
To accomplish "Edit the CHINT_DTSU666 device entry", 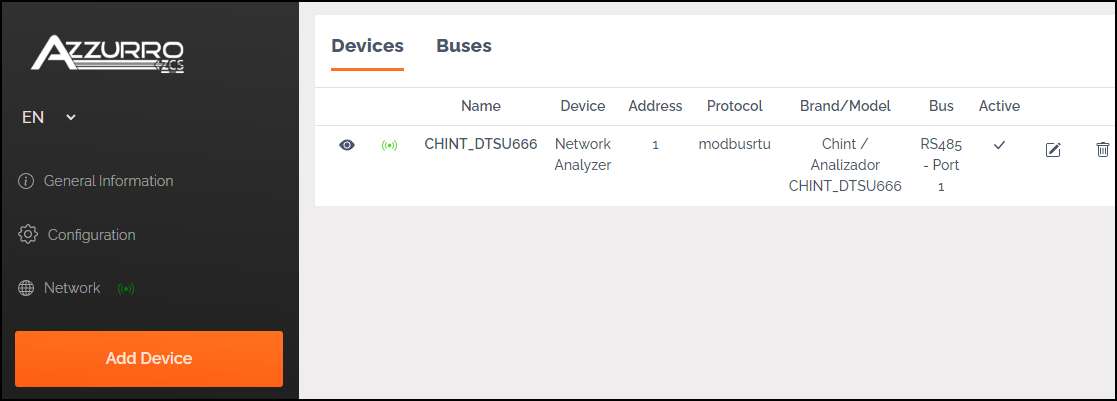I will coord(1053,150).
